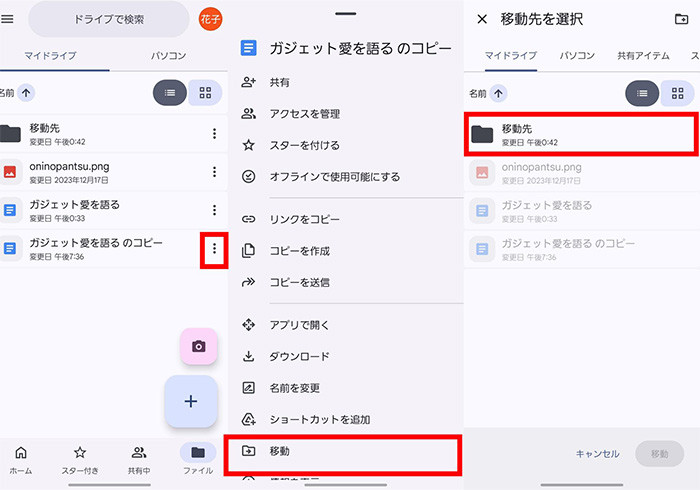Choose 移動先 folder as destination
The width and height of the screenshot is (700, 490).
[x=581, y=134]
